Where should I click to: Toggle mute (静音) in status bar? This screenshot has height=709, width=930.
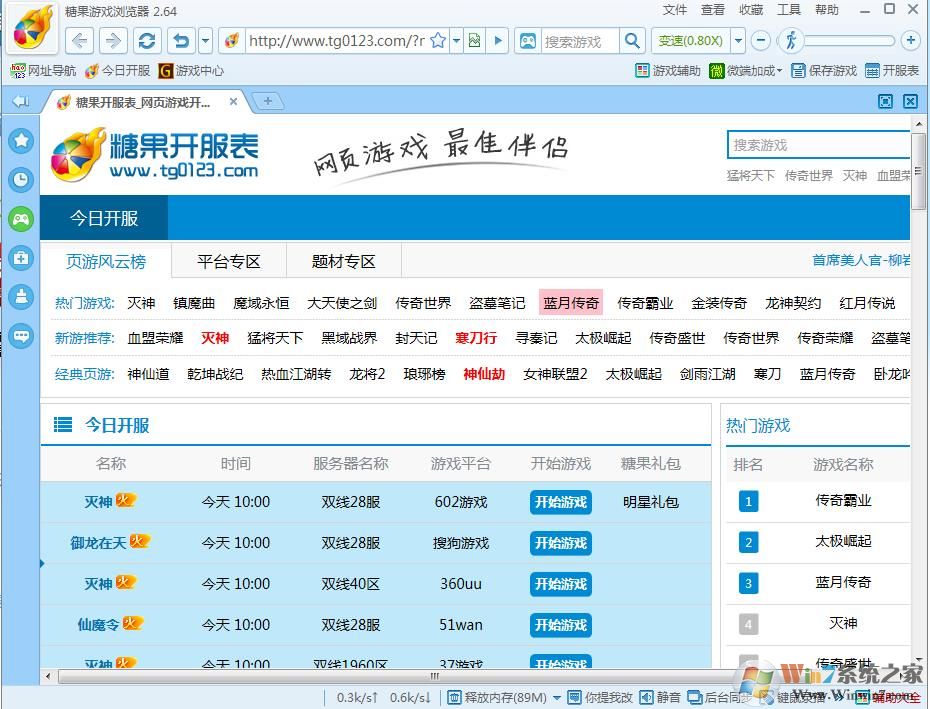(660, 697)
